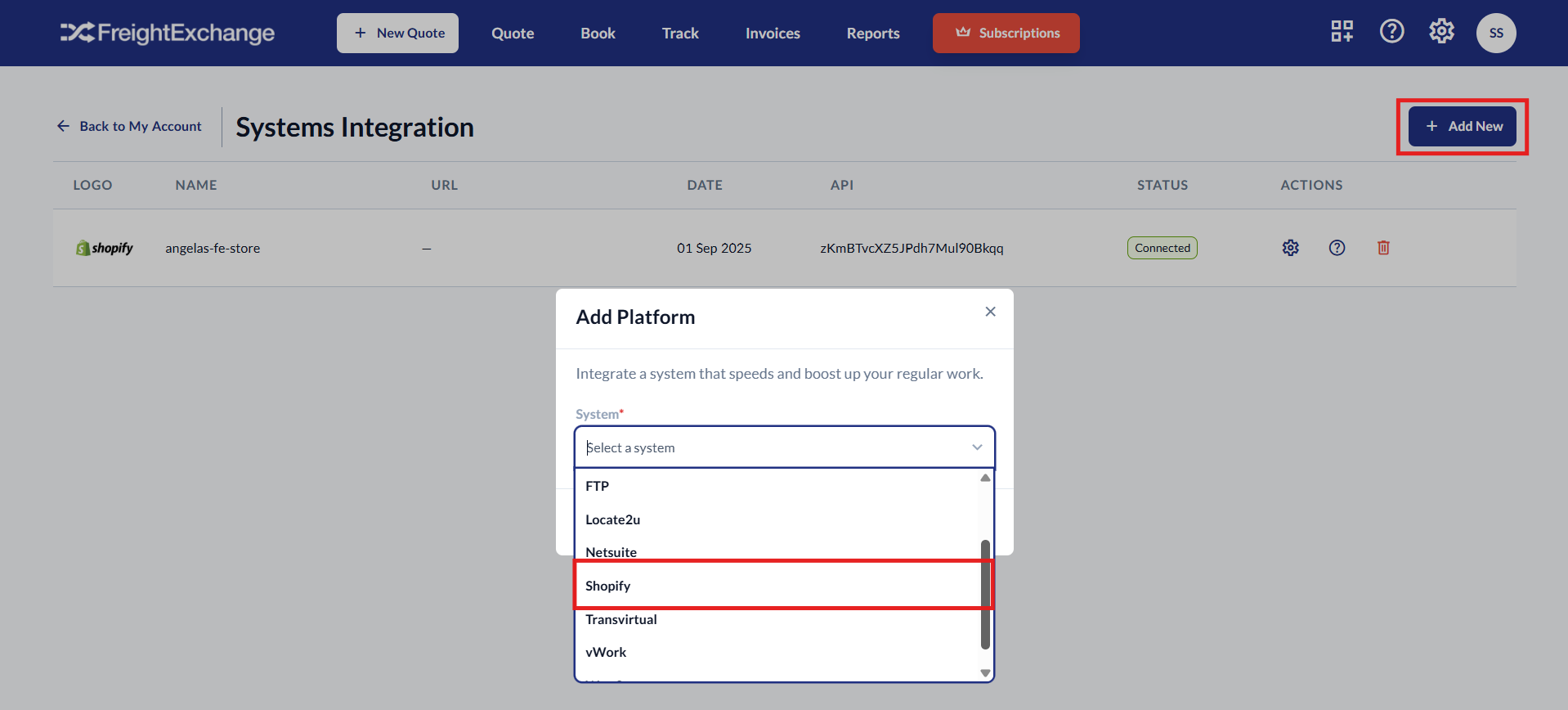Click the Connected status badge
The height and width of the screenshot is (710, 1568).
[x=1162, y=248]
